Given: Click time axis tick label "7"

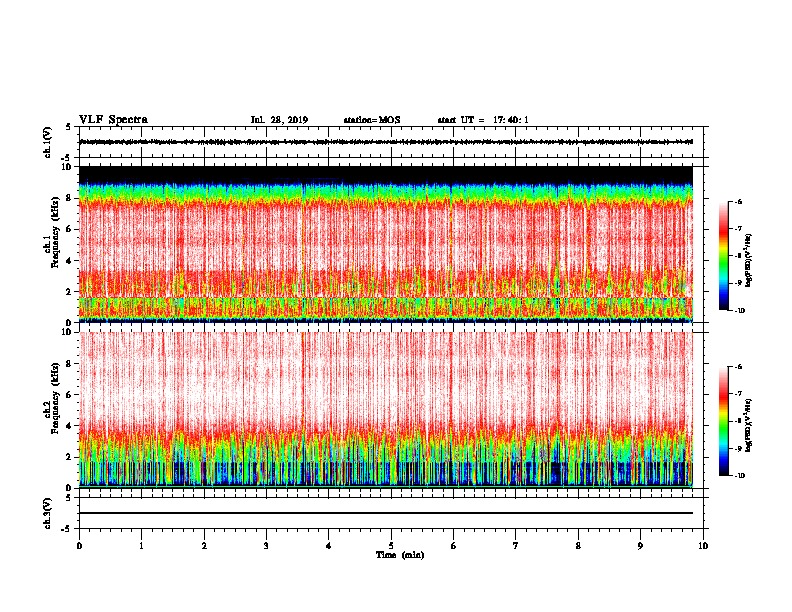Looking at the screenshot, I should click(516, 546).
